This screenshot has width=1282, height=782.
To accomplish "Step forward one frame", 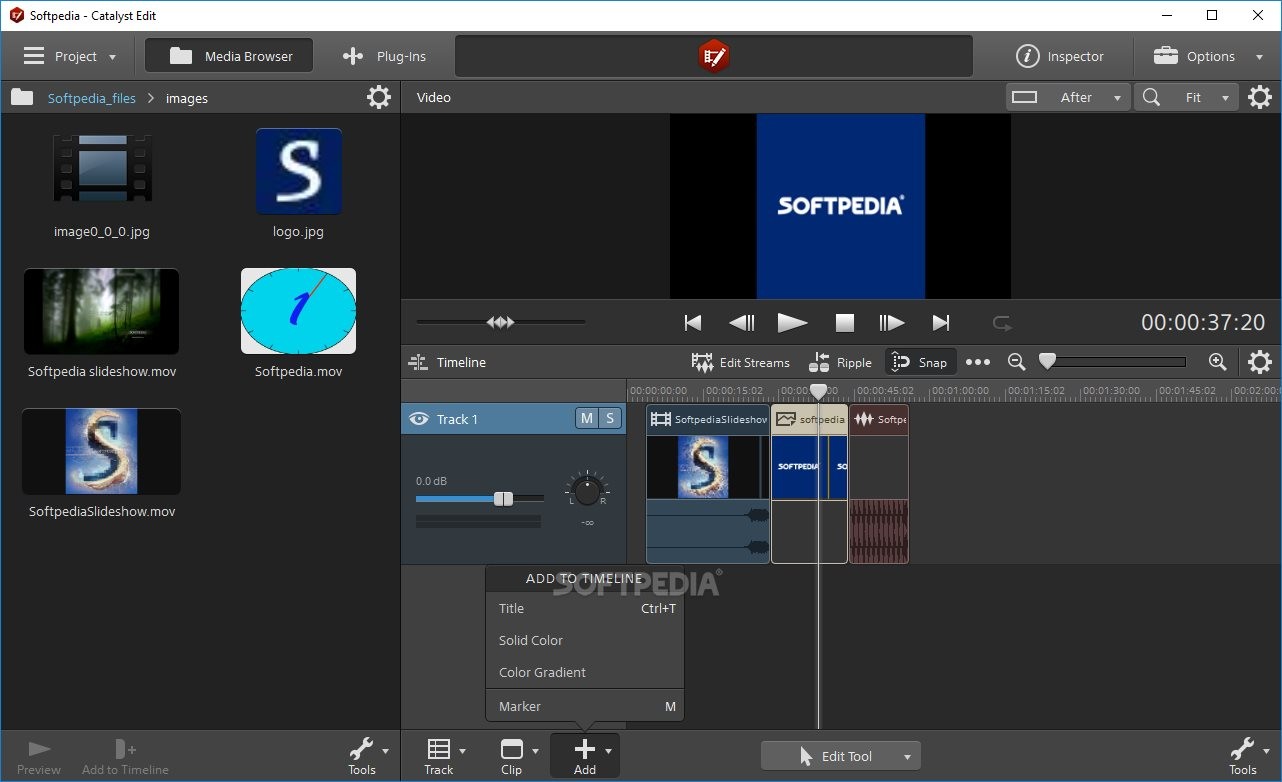I will click(x=891, y=322).
